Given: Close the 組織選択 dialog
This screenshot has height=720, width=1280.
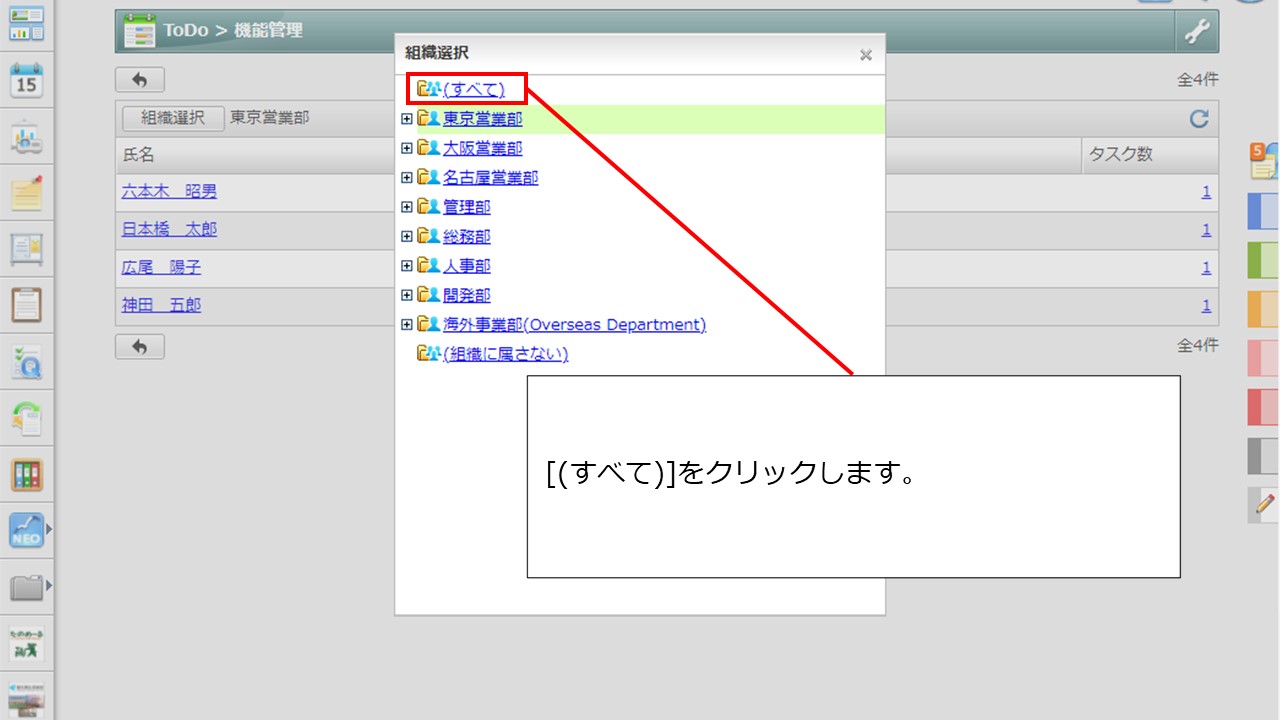Looking at the screenshot, I should point(866,55).
